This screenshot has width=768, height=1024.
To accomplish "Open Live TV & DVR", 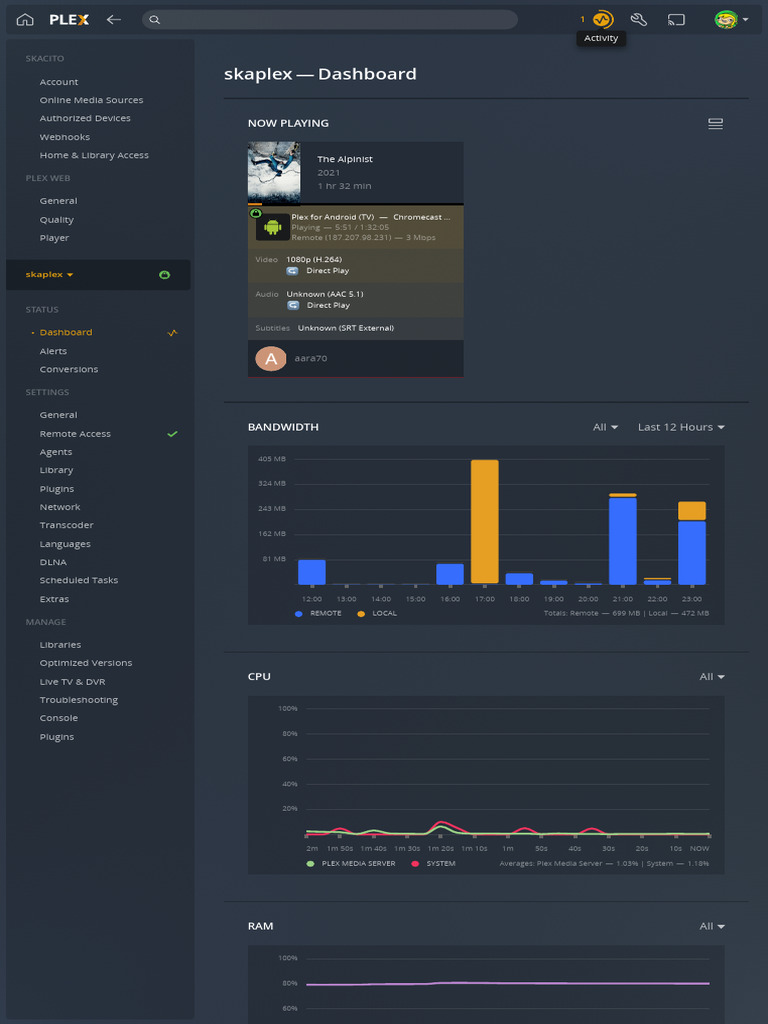I will [72, 682].
